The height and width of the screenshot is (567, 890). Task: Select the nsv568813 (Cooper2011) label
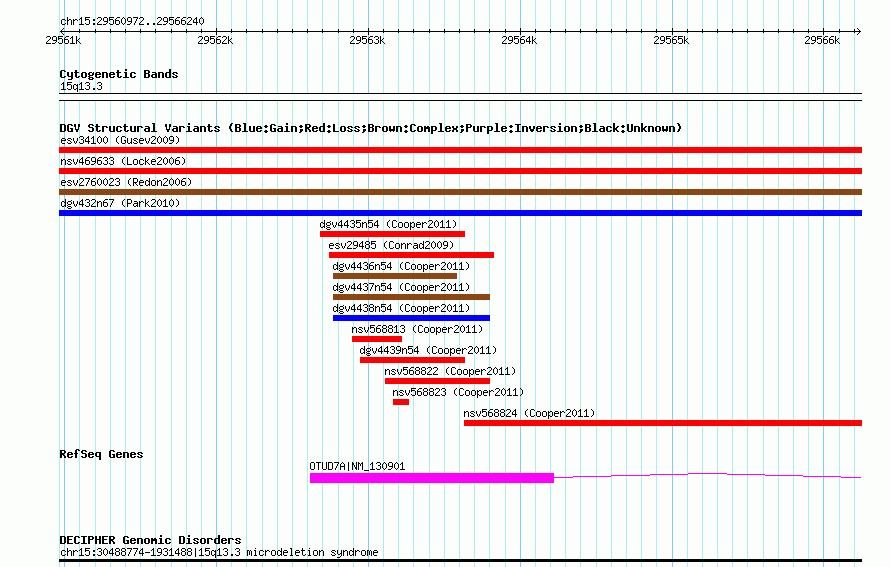417,329
